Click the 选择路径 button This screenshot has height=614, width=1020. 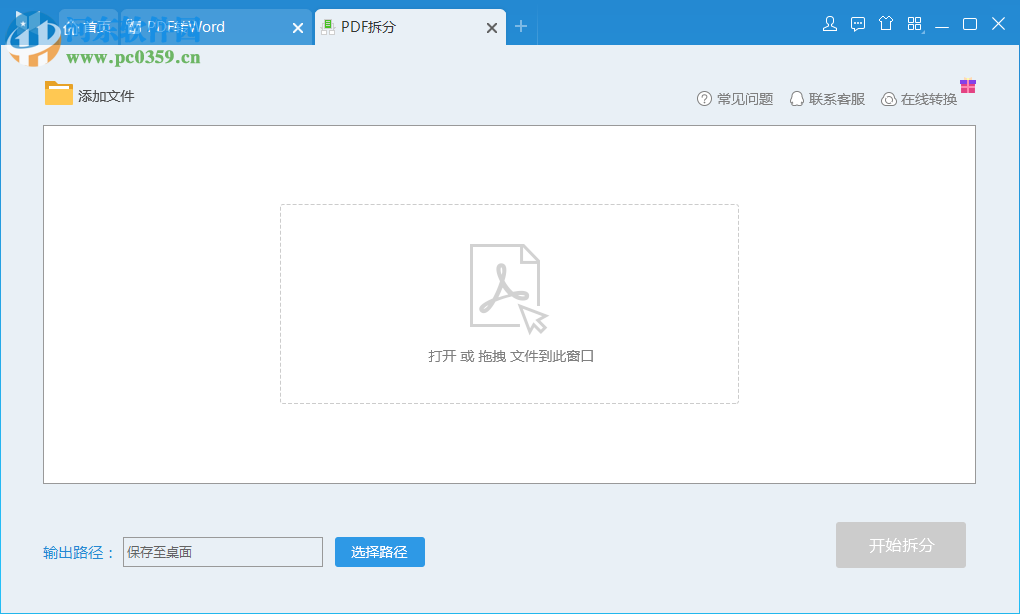(380, 552)
